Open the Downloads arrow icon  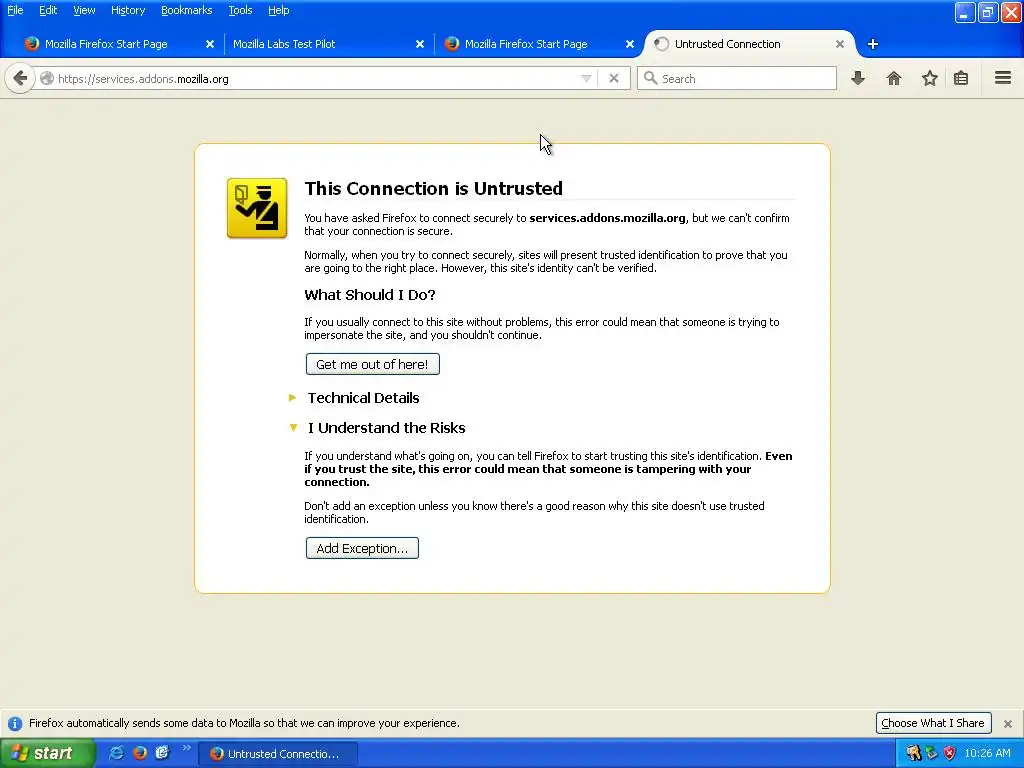[x=858, y=78]
